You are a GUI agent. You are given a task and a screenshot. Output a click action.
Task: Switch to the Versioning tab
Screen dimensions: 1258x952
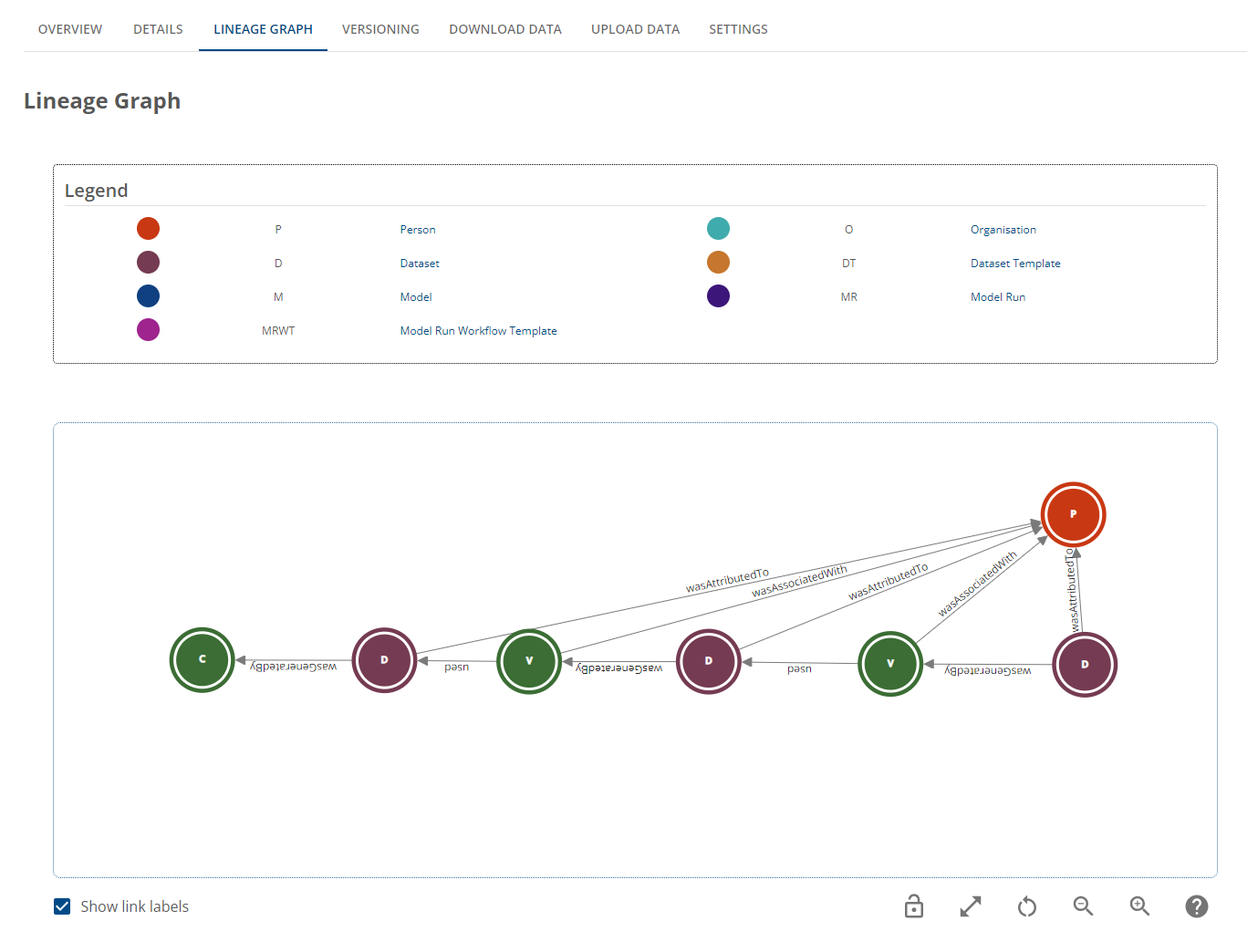coord(380,29)
